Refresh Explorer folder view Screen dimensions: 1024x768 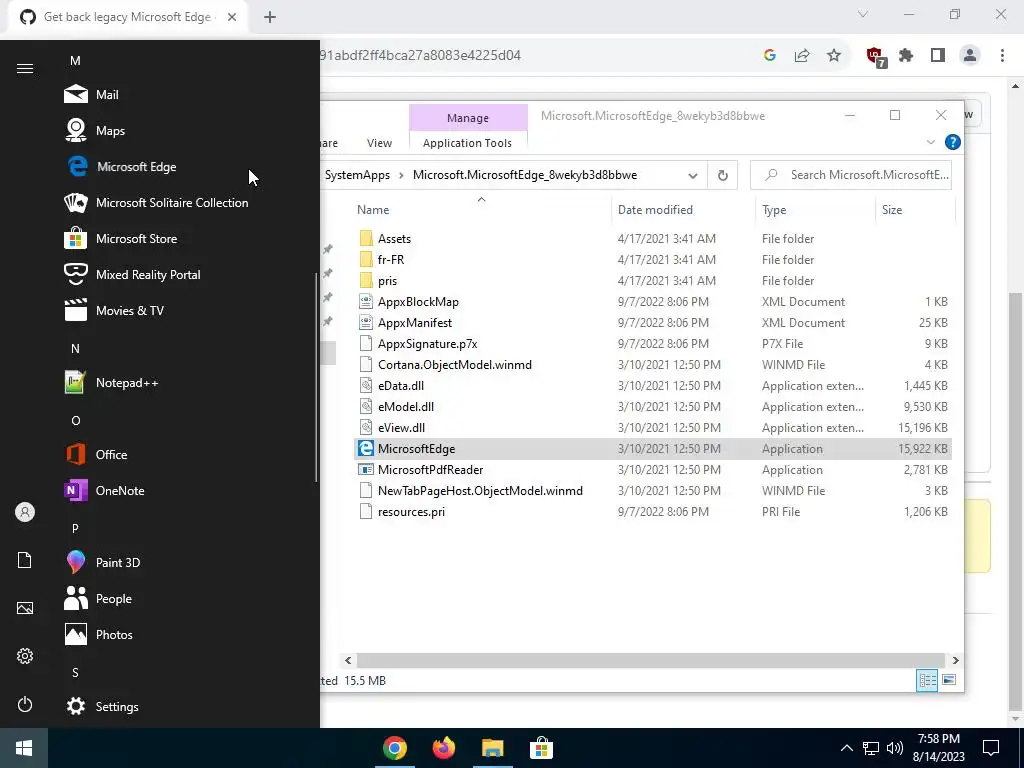[x=722, y=175]
